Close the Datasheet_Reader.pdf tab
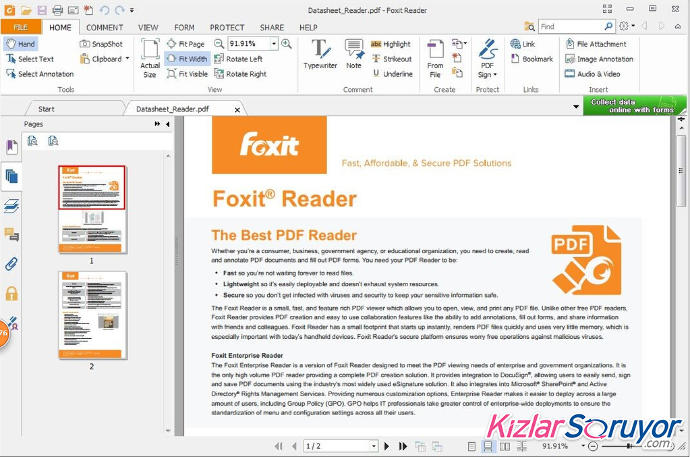The width and height of the screenshot is (690, 457). (x=237, y=110)
